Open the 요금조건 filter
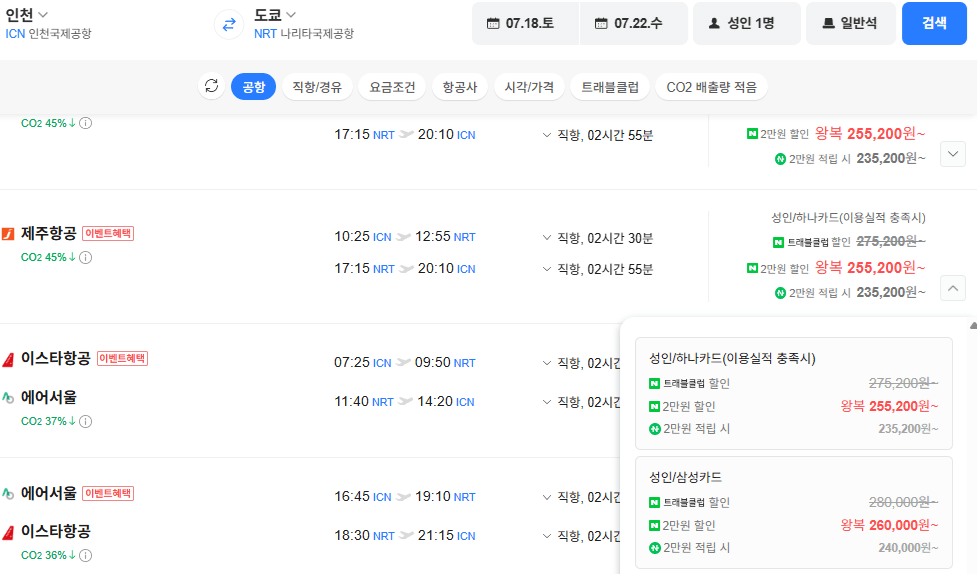The height and width of the screenshot is (574, 977). pyautogui.click(x=392, y=87)
